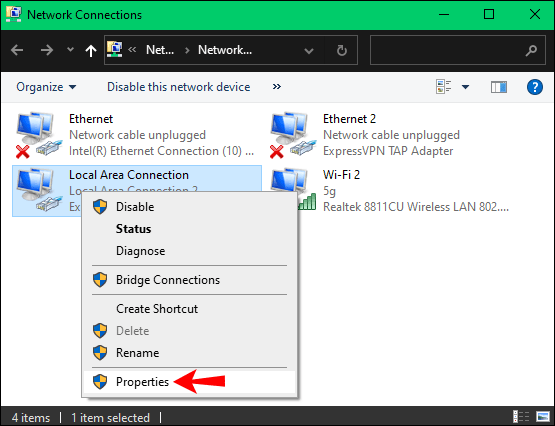This screenshot has height=426, width=555.
Task: Click the Forward navigation arrow
Action: [47, 50]
